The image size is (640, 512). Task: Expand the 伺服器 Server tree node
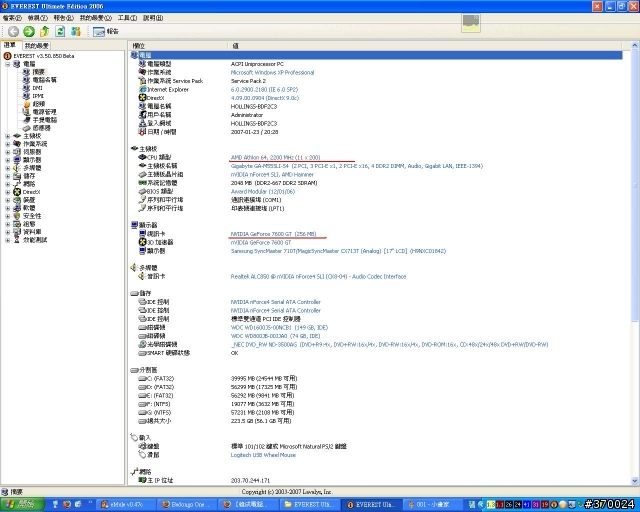[7, 152]
